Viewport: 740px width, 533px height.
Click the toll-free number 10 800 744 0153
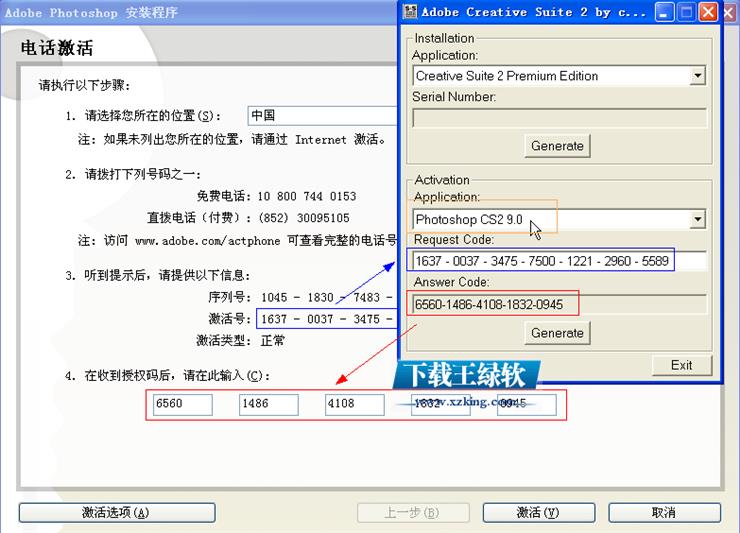(x=307, y=196)
